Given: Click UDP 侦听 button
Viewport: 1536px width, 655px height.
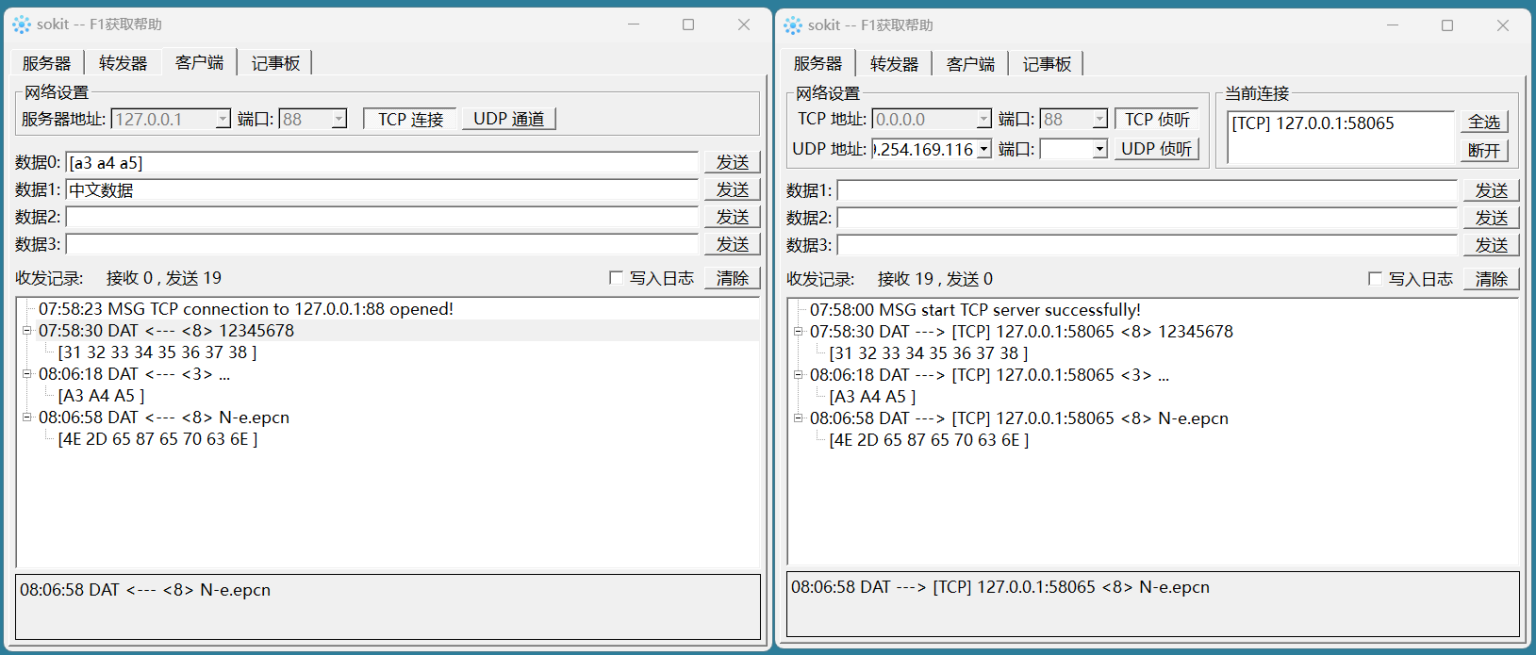Looking at the screenshot, I should (1157, 149).
